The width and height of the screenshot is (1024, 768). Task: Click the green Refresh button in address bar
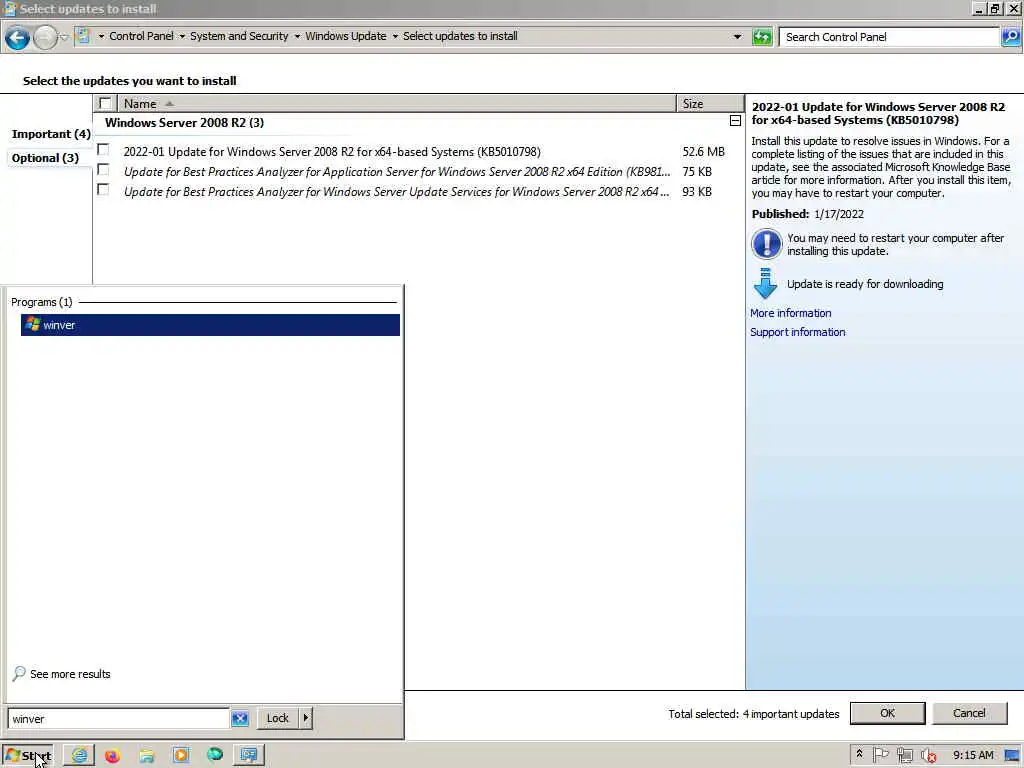point(761,37)
